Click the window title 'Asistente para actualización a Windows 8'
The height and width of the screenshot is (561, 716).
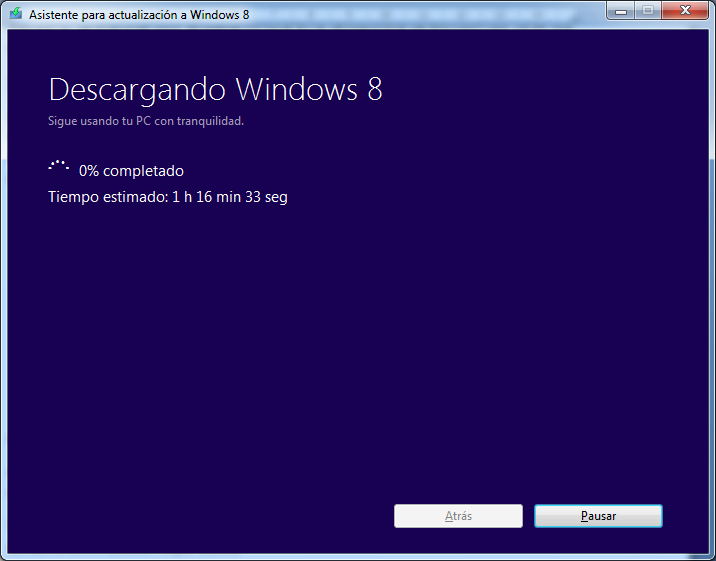click(139, 15)
